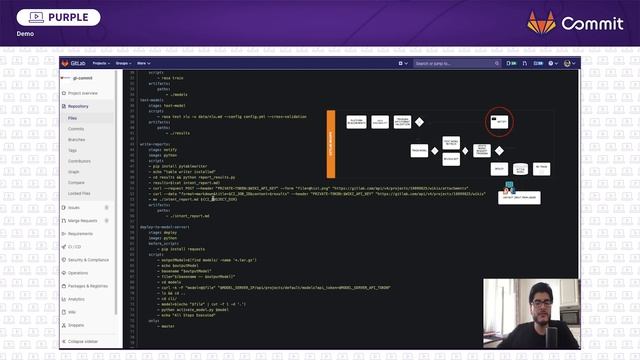Open Requirements in the sidebar
640x360 pixels.
(x=80, y=234)
